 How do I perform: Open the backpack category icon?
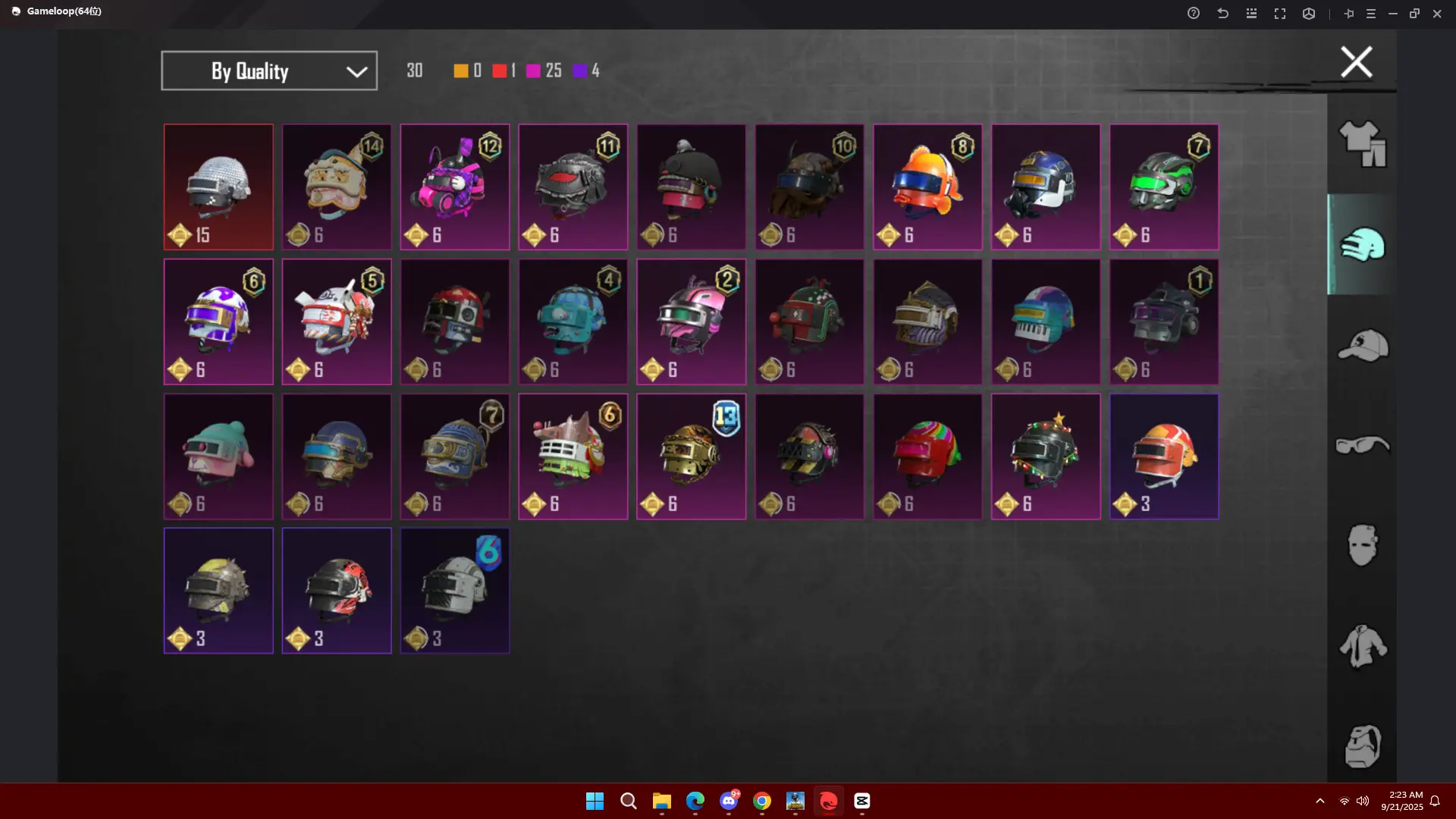coord(1362,746)
